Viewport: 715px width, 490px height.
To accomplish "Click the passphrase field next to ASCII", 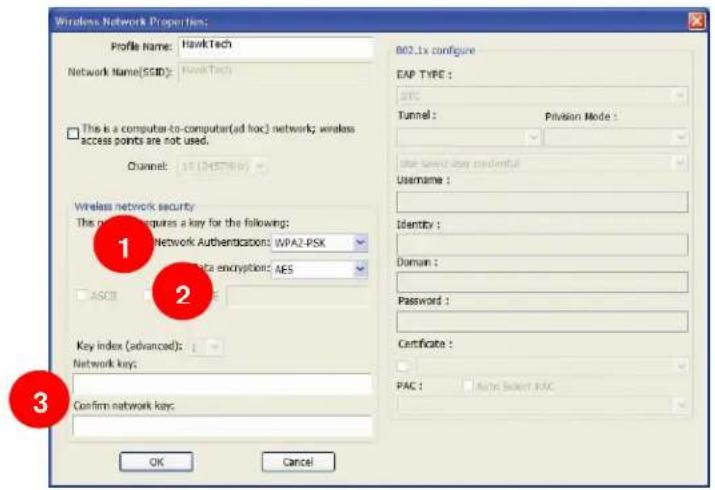I will click(x=296, y=297).
